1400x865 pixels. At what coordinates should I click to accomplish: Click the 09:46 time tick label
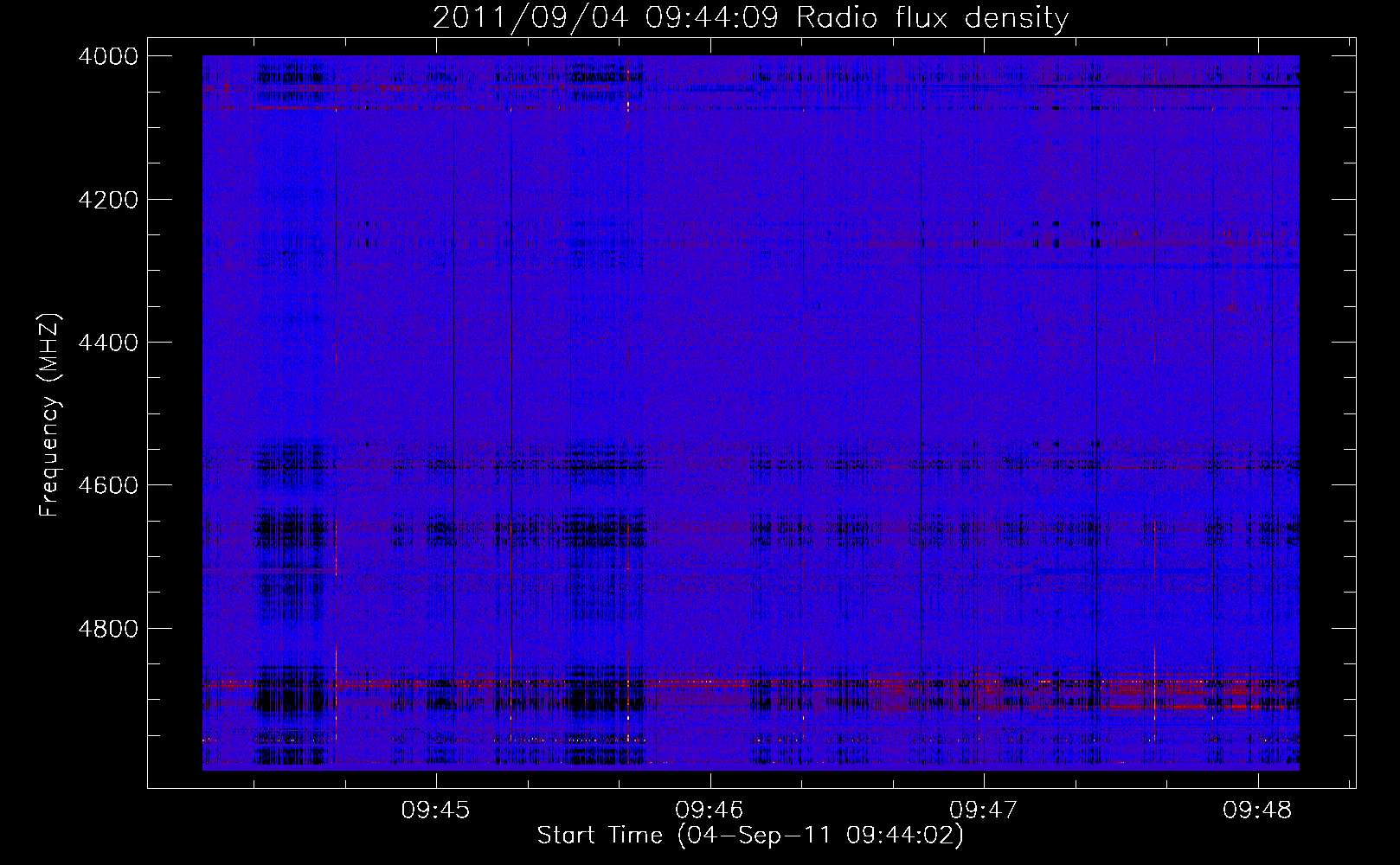pos(710,811)
